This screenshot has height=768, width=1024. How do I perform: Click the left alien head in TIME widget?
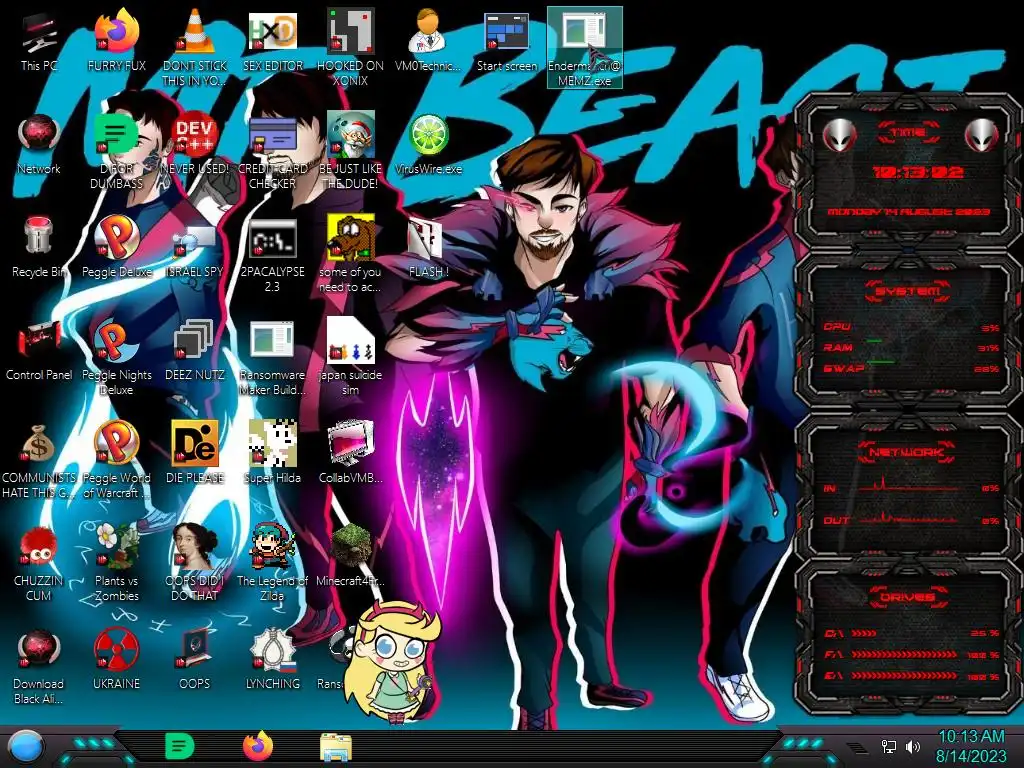point(839,136)
